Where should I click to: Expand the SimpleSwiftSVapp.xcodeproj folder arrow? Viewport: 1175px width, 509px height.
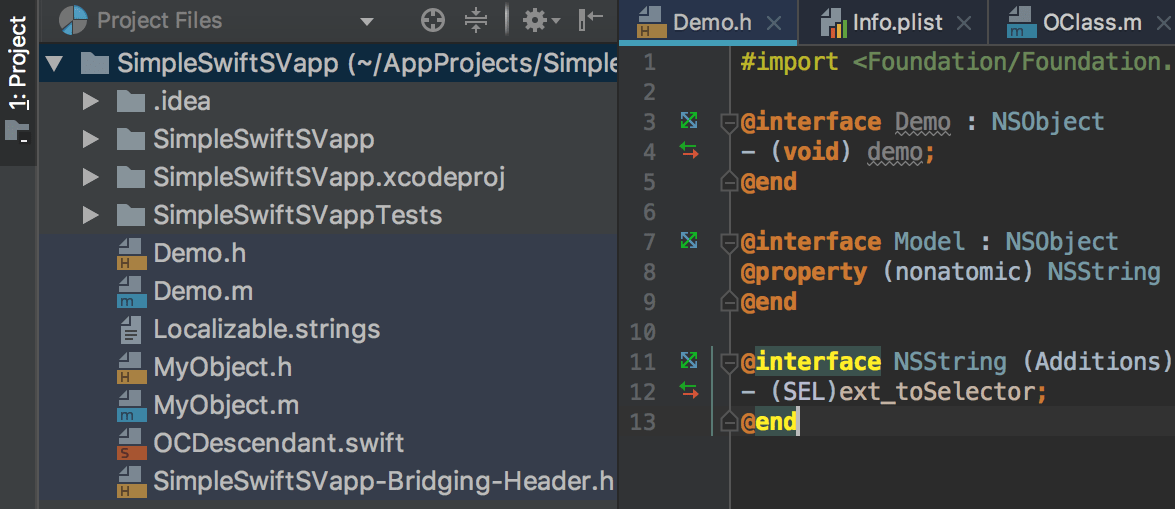pos(91,178)
